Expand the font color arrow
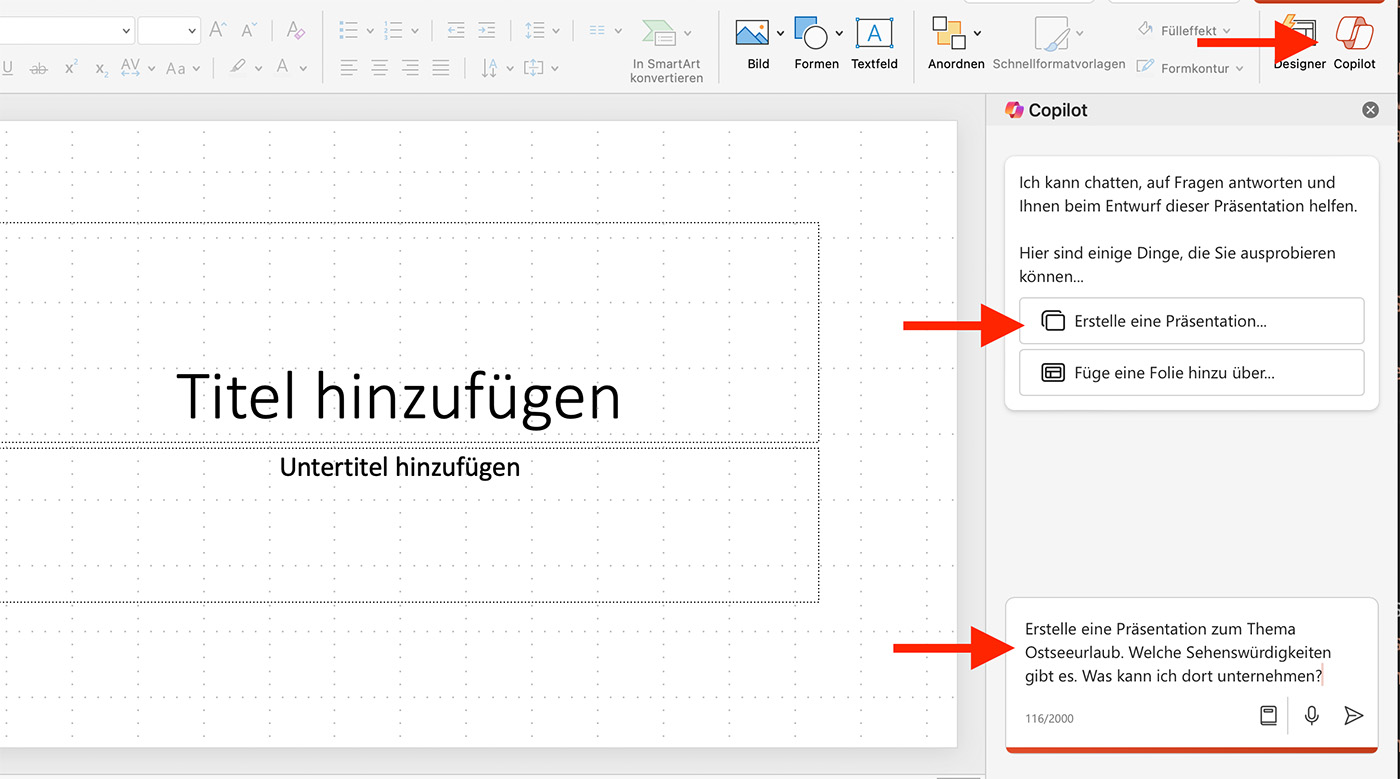Viewport: 1400px width, 779px height. pyautogui.click(x=304, y=69)
